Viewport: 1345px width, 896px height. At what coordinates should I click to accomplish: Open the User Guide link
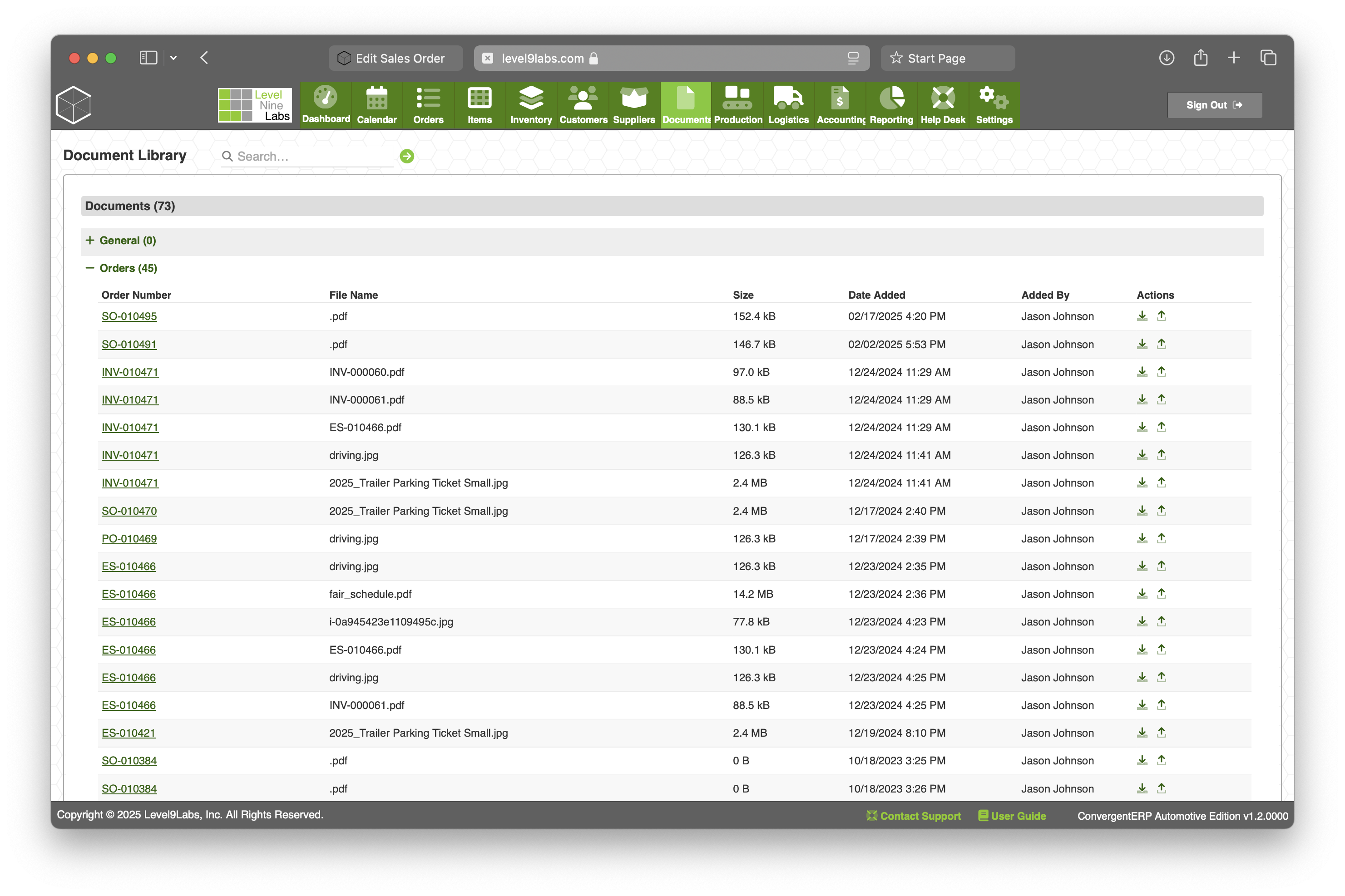click(x=1012, y=815)
